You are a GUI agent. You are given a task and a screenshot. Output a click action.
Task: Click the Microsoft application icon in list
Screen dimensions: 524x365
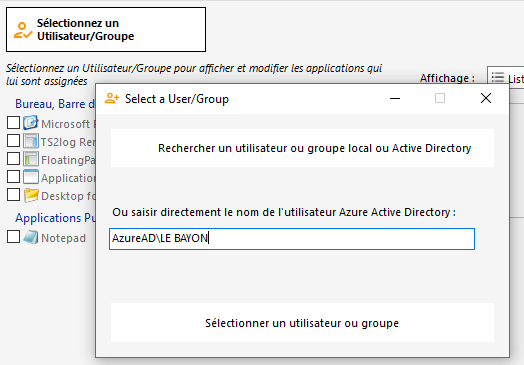point(31,123)
